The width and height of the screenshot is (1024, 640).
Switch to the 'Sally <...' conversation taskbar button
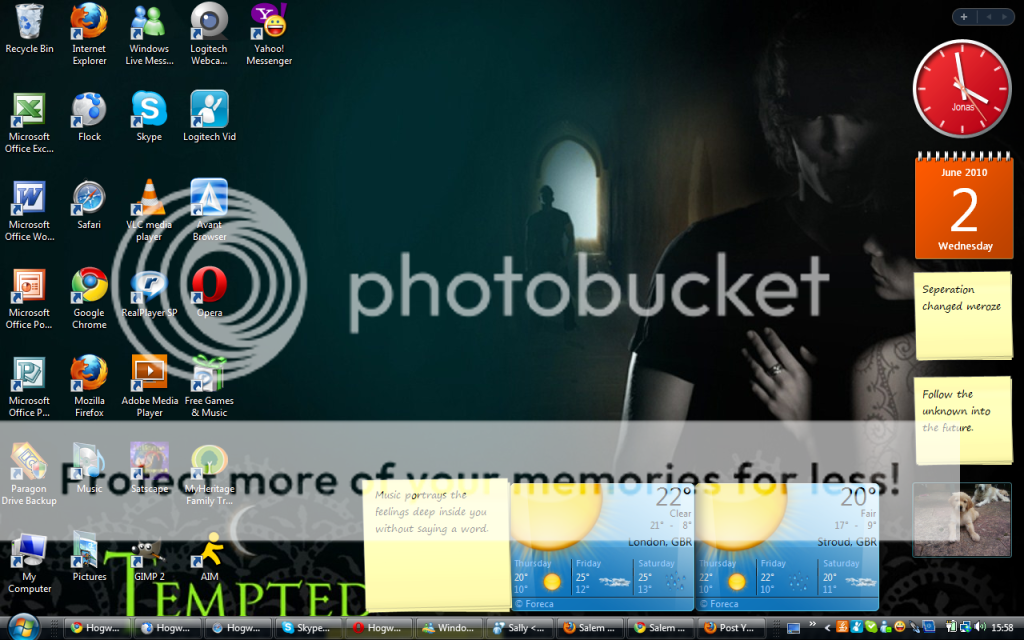(520, 628)
